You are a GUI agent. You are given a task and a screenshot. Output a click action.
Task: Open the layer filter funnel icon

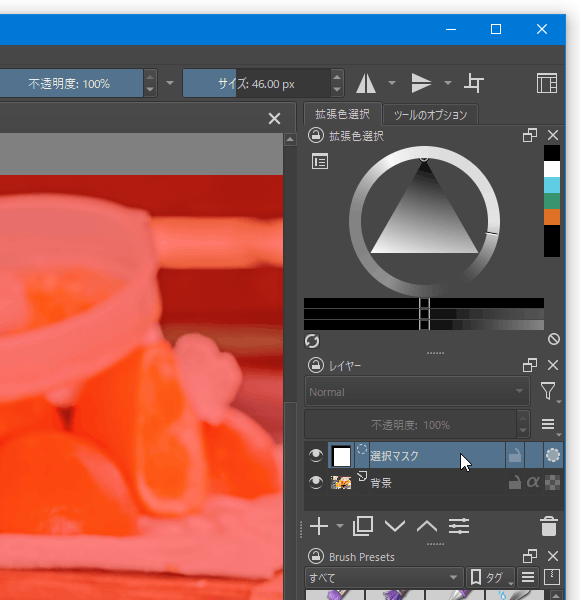(548, 391)
